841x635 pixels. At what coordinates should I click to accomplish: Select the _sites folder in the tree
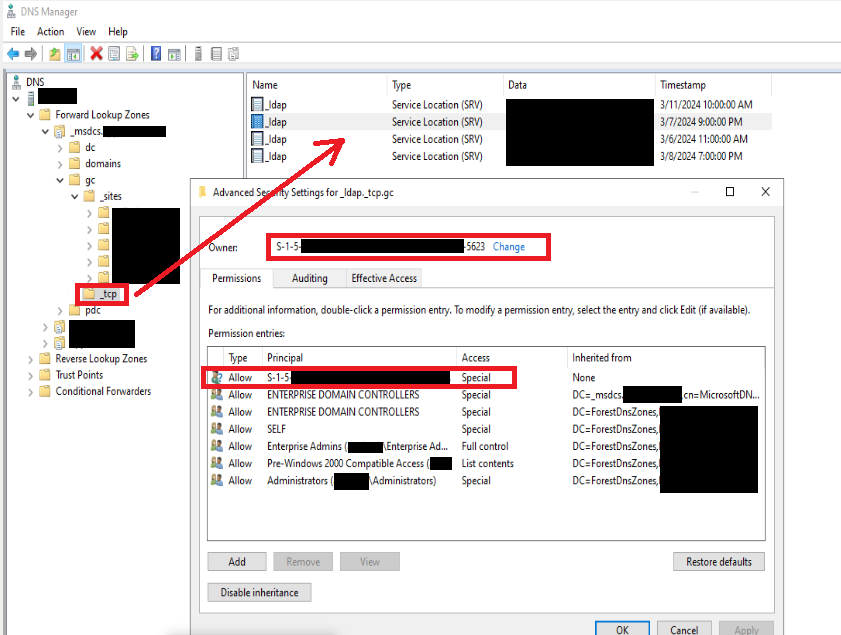[110, 196]
